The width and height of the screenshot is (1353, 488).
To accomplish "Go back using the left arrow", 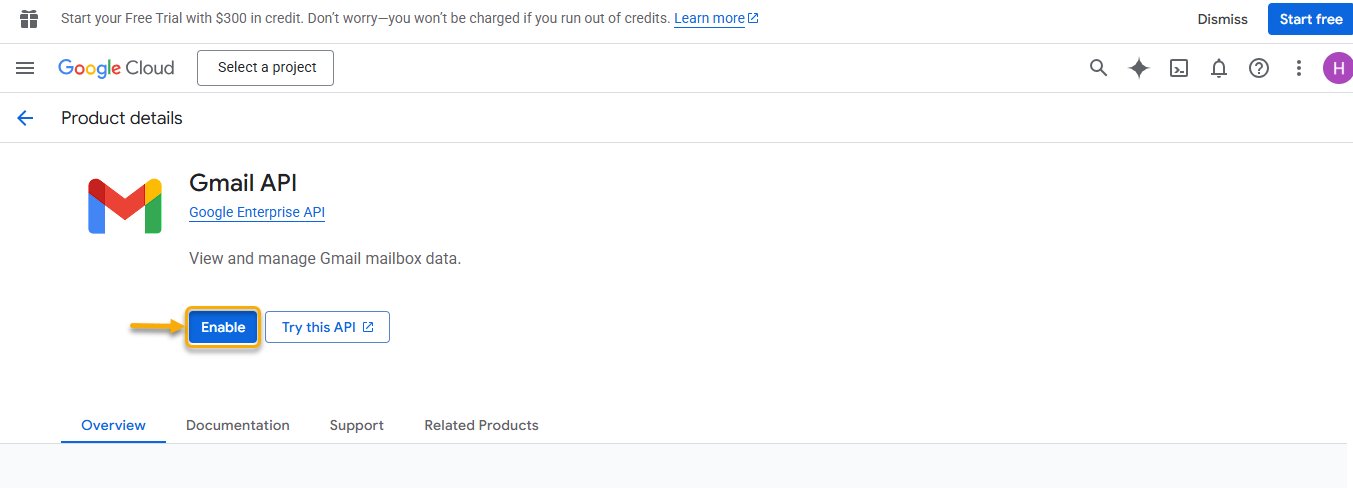I will coord(25,118).
